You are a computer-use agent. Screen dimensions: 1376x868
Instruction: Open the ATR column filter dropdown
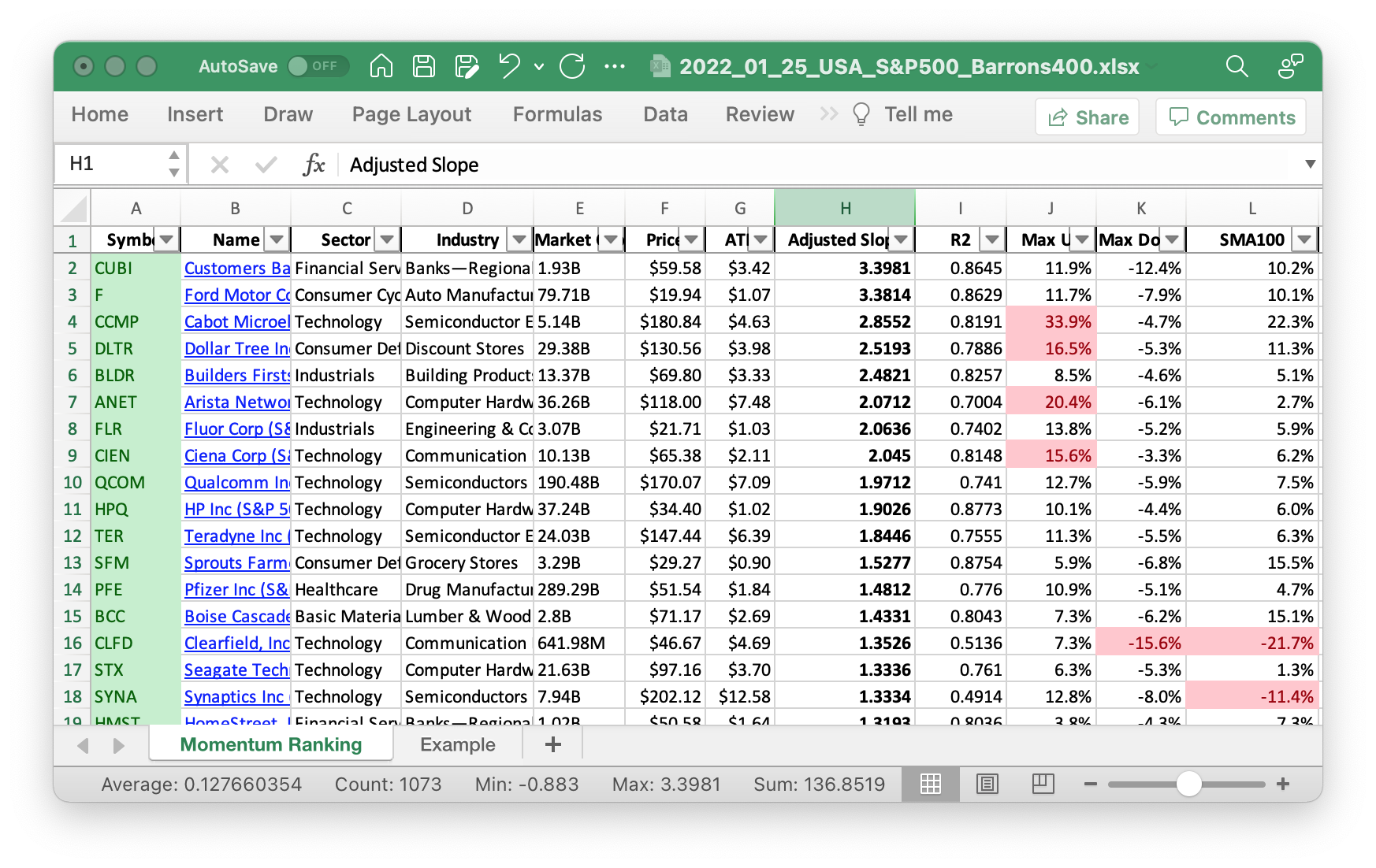point(761,239)
